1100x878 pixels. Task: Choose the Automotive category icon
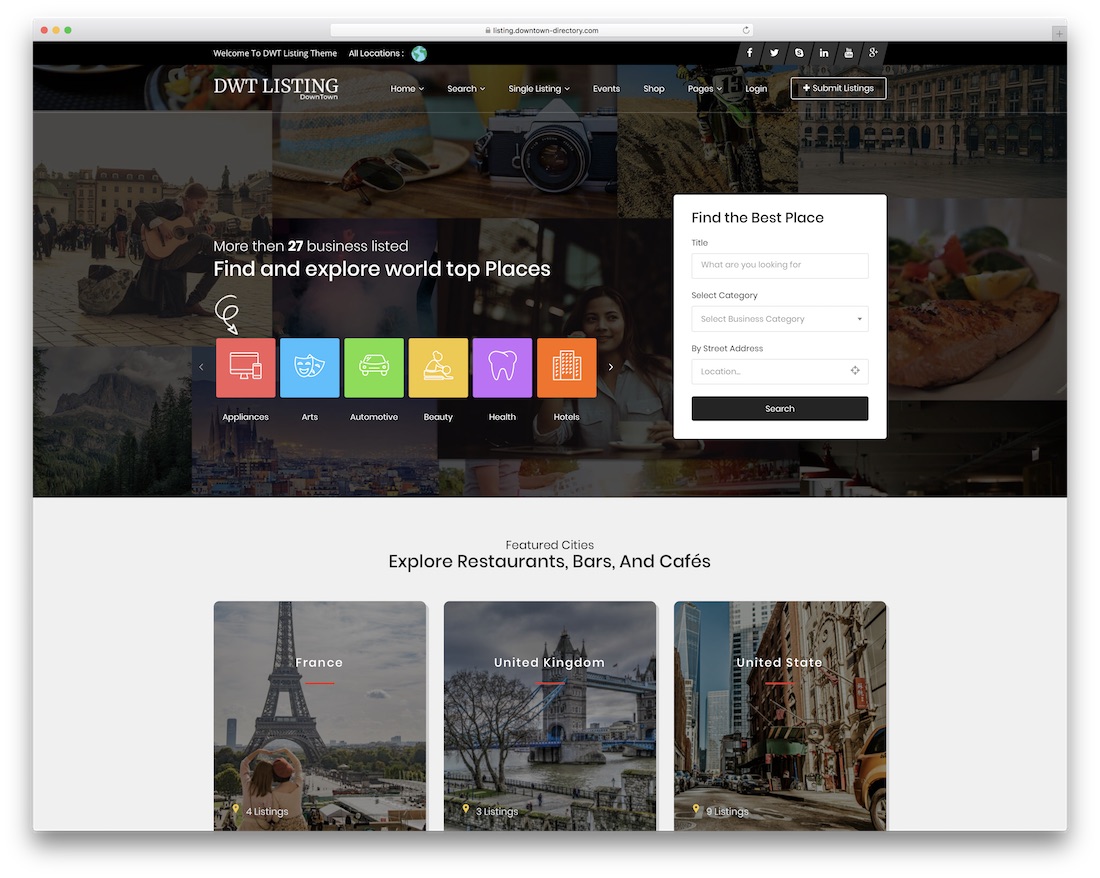373,367
